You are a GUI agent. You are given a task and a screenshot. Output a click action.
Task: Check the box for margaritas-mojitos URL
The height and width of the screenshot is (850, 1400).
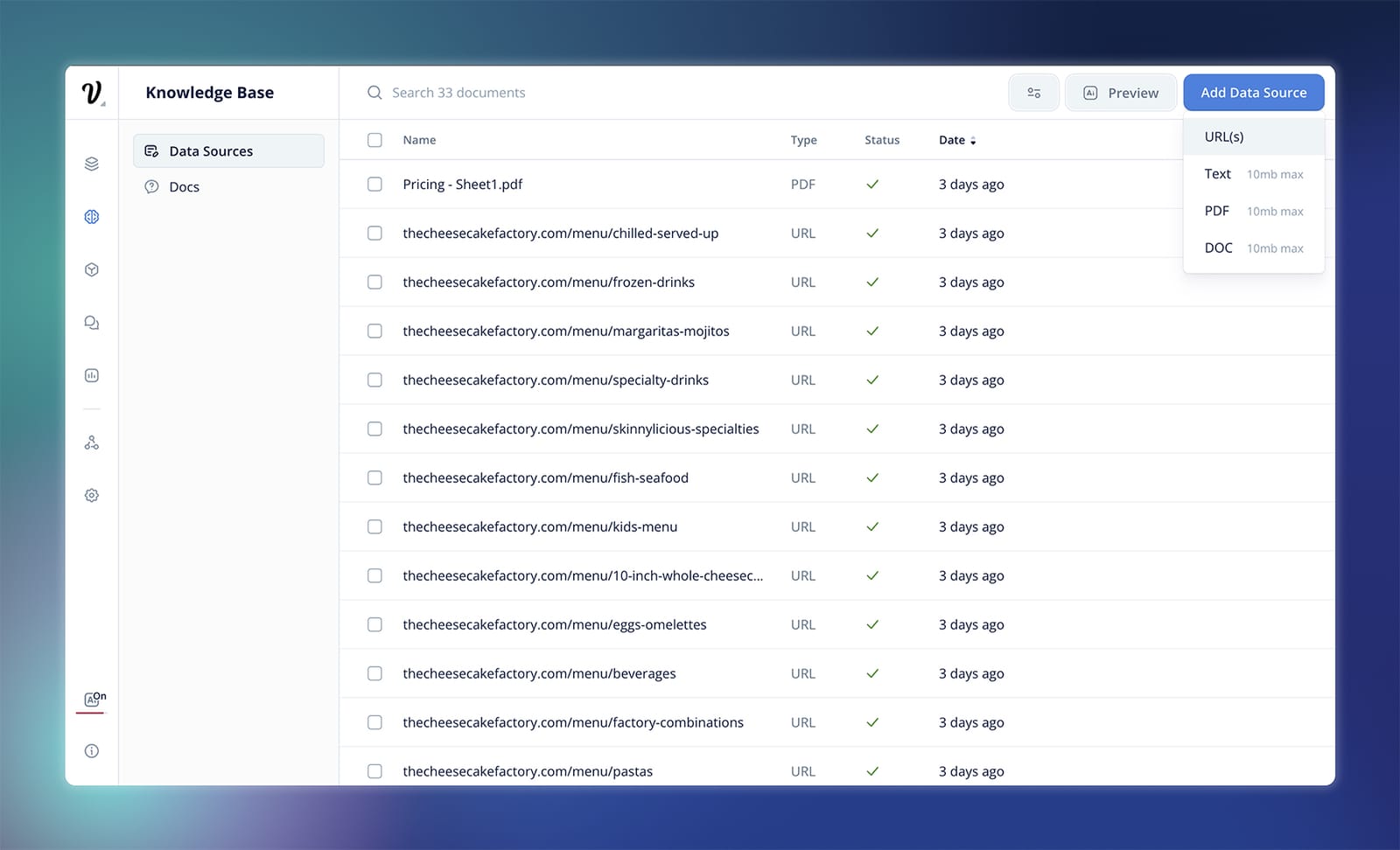pos(374,331)
